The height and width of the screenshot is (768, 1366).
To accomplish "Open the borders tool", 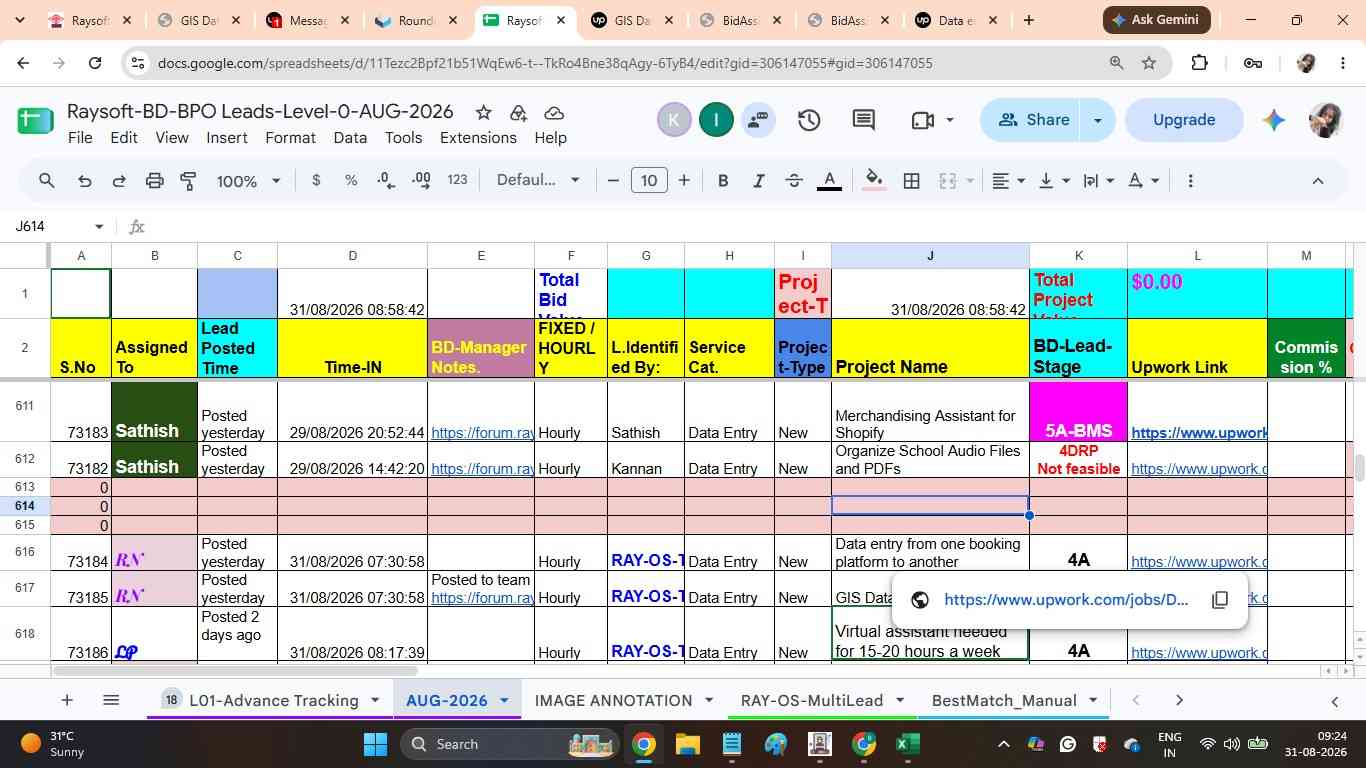I will coord(911,181).
